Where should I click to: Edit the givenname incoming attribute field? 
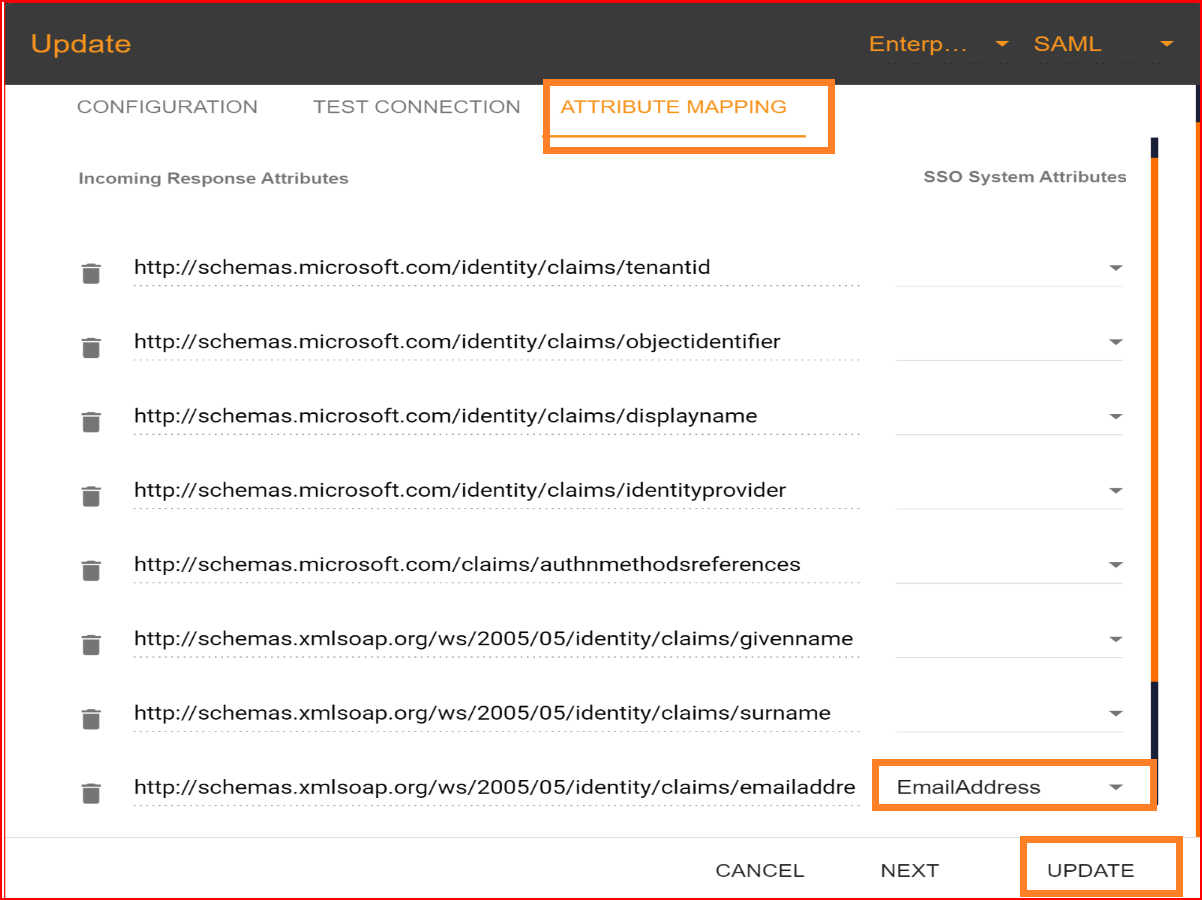tap(496, 639)
